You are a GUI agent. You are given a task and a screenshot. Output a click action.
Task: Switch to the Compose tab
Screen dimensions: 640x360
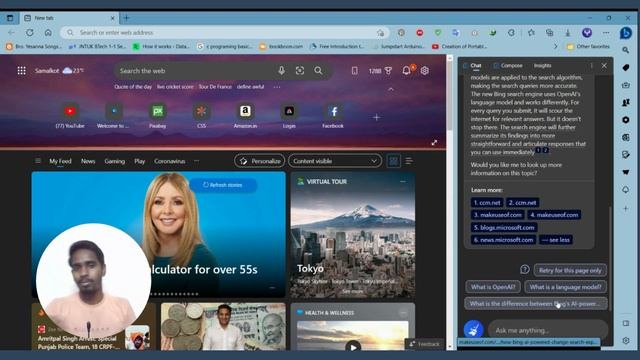[x=508, y=66]
